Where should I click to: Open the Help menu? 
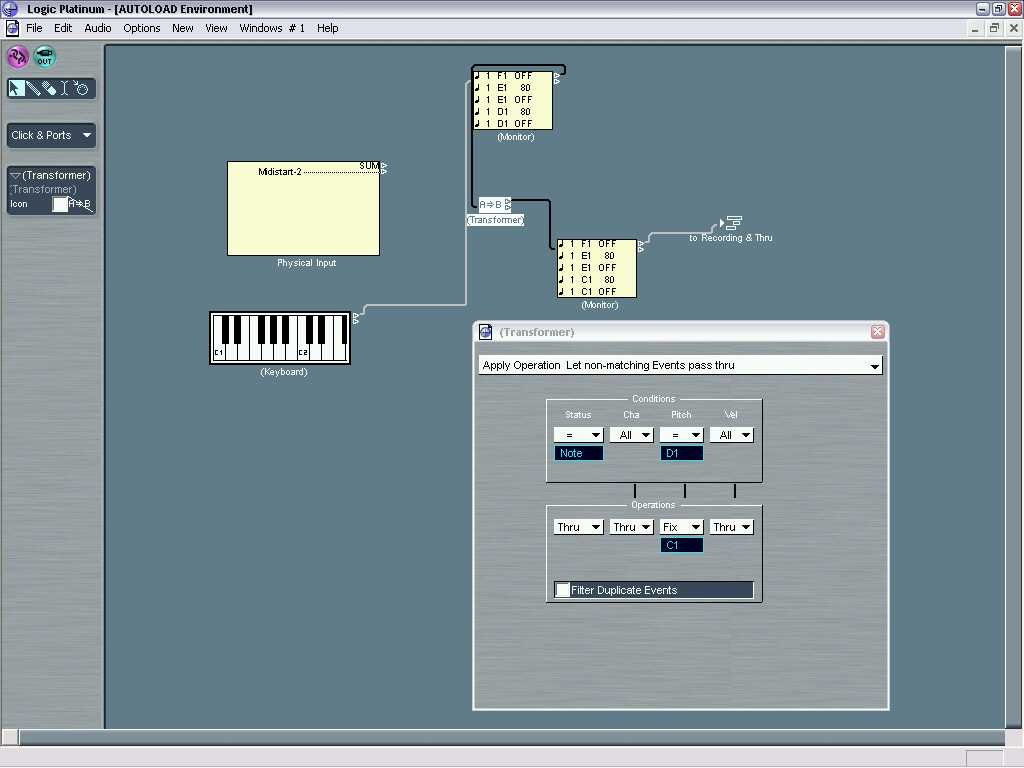click(328, 28)
